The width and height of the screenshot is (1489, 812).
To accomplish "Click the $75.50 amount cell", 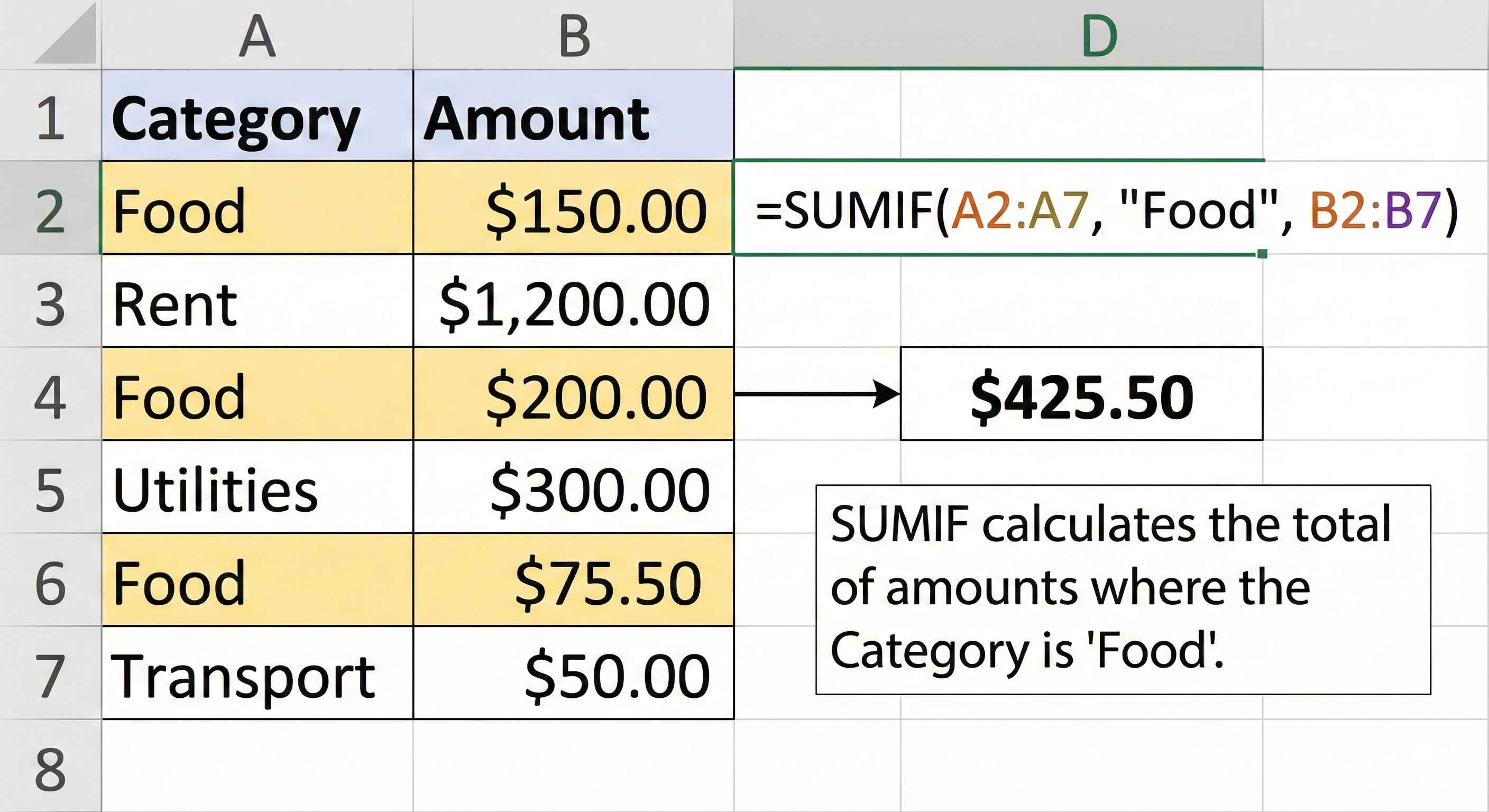I will pos(572,584).
